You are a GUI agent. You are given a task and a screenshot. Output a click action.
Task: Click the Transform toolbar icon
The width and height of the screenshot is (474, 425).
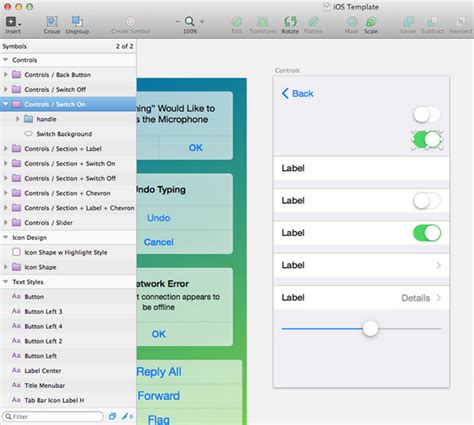pos(262,22)
